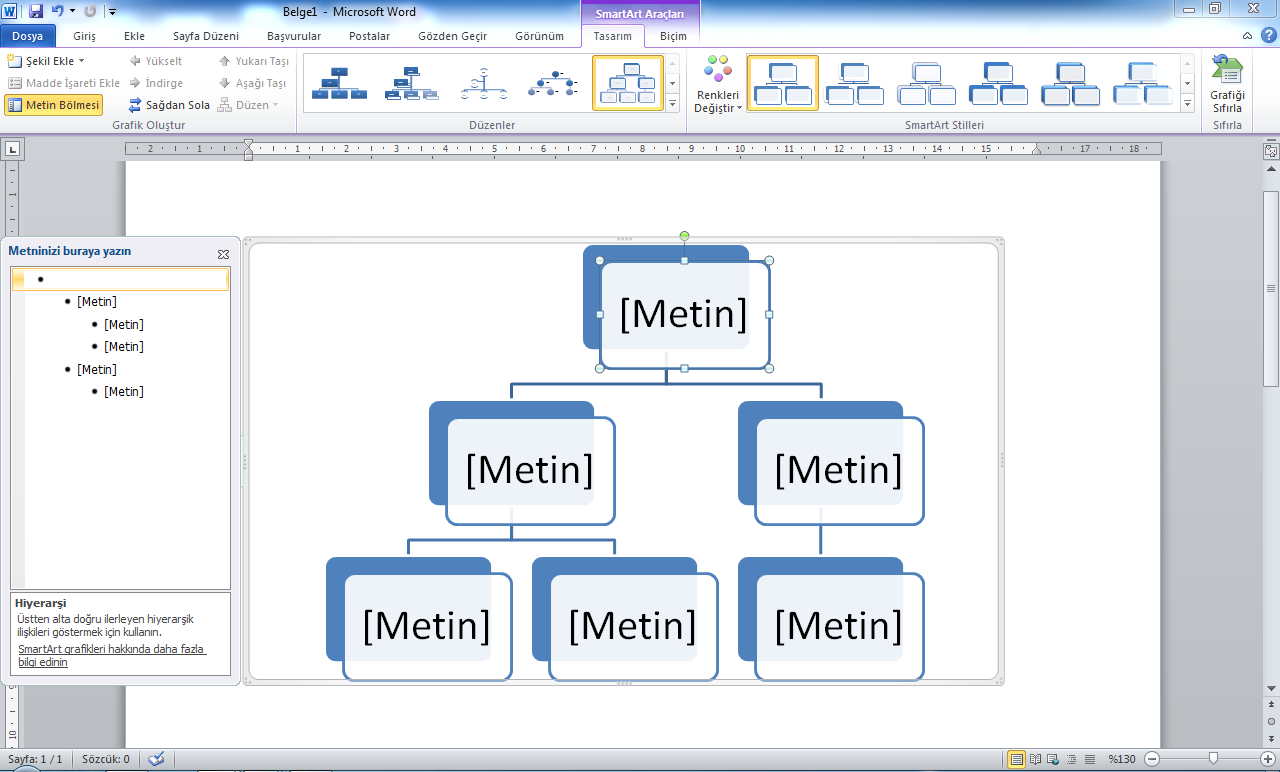Select the second org chart layout thumbnail
Image resolution: width=1280 pixels, height=772 pixels.
coord(411,83)
